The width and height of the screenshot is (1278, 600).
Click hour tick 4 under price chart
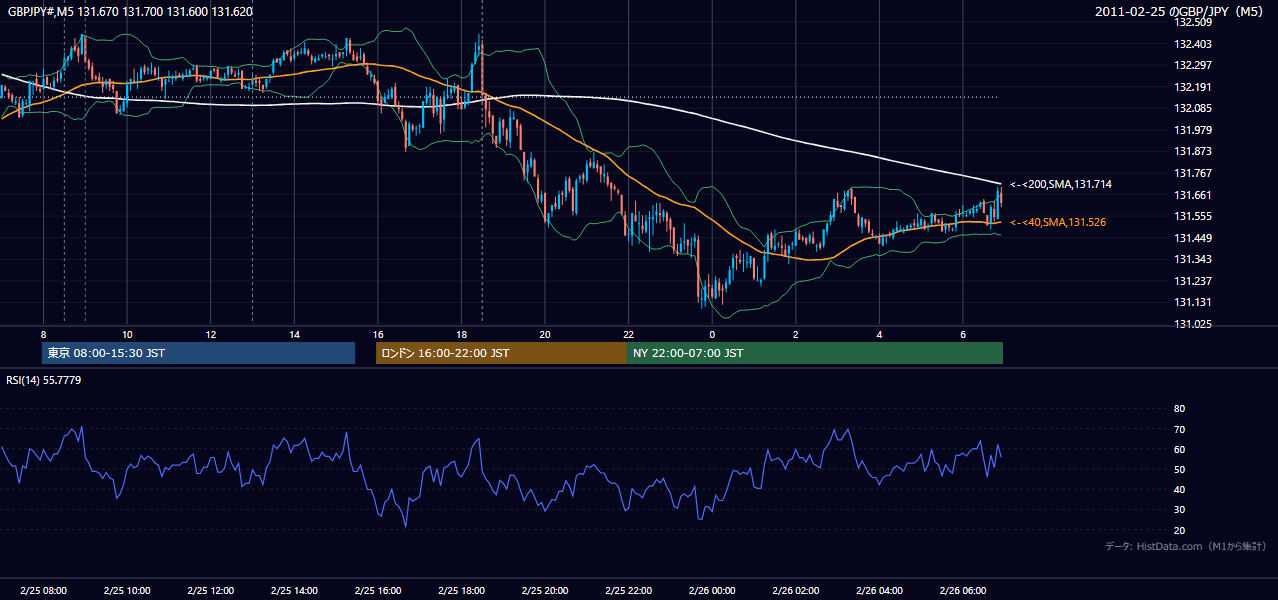click(x=879, y=334)
